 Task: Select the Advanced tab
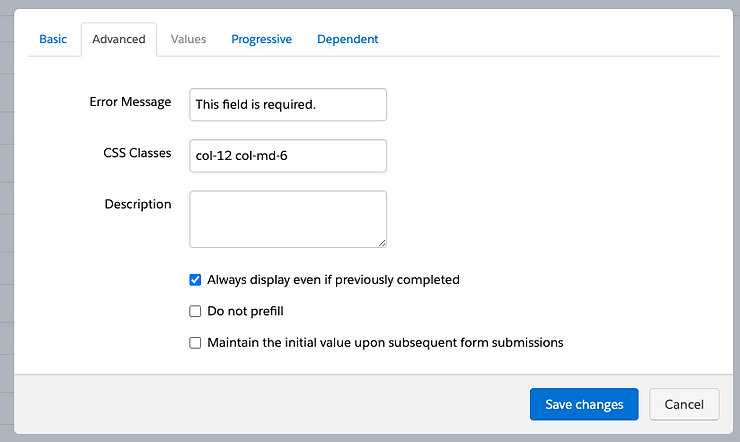(118, 39)
